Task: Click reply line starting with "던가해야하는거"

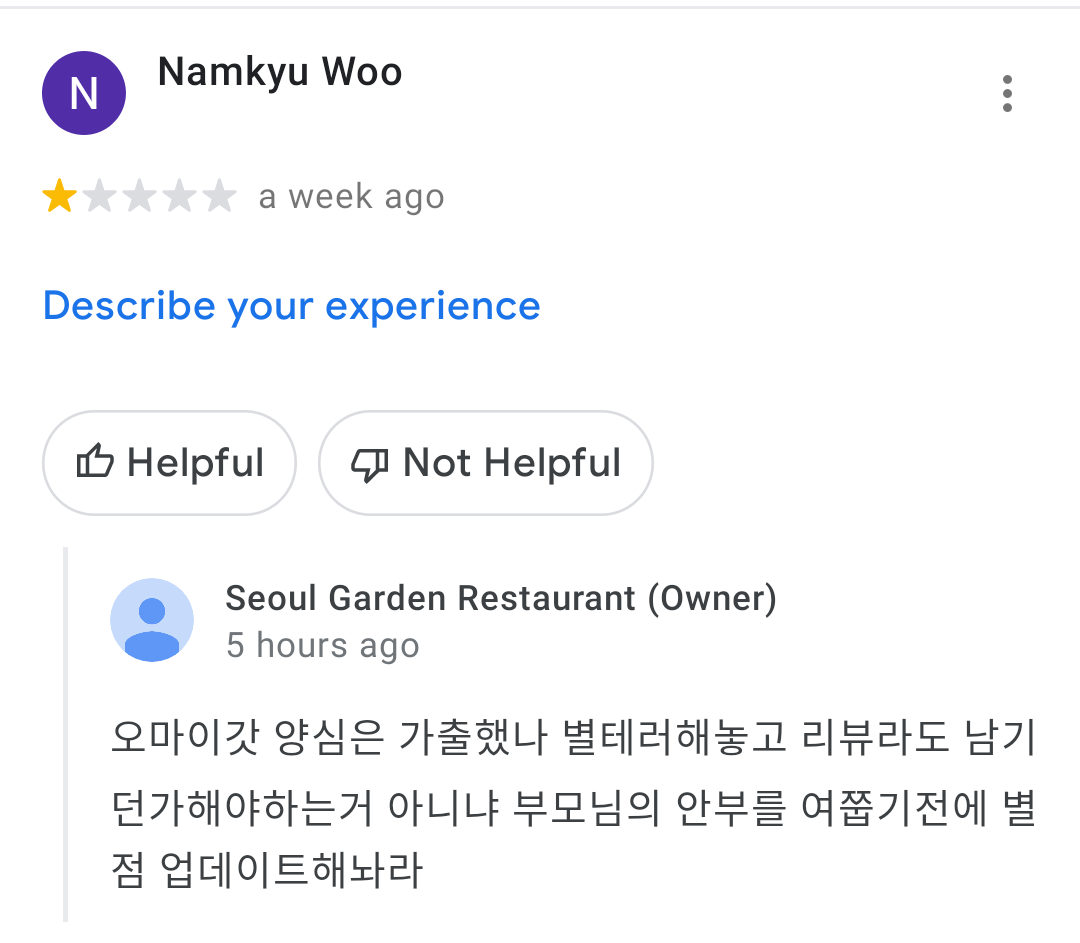Action: [x=573, y=806]
